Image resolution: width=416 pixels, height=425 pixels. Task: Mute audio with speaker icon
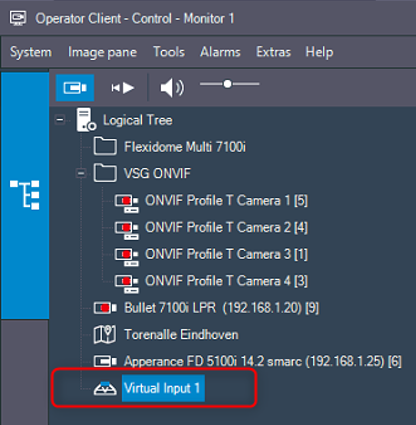(172, 88)
